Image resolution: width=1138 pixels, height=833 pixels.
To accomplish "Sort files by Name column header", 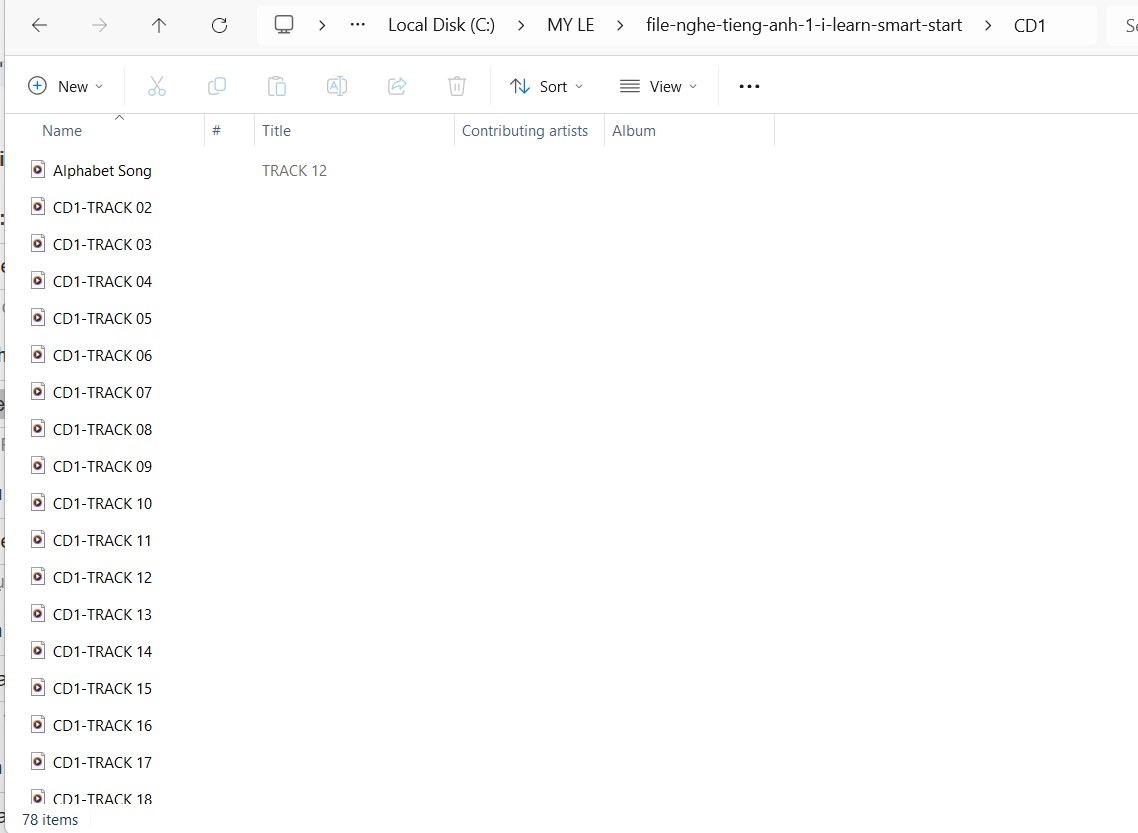I will coord(62,131).
